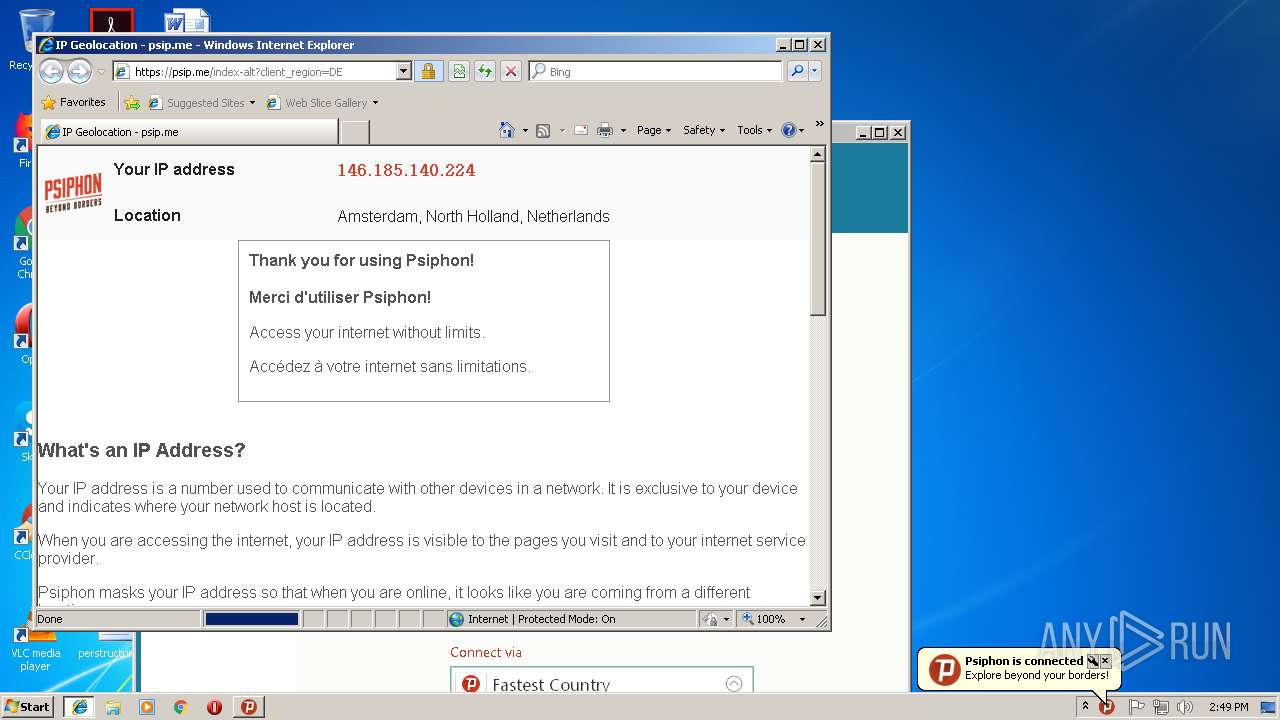Image resolution: width=1280 pixels, height=720 pixels.
Task: Show hidden tray icons arrow
Action: 1085,706
